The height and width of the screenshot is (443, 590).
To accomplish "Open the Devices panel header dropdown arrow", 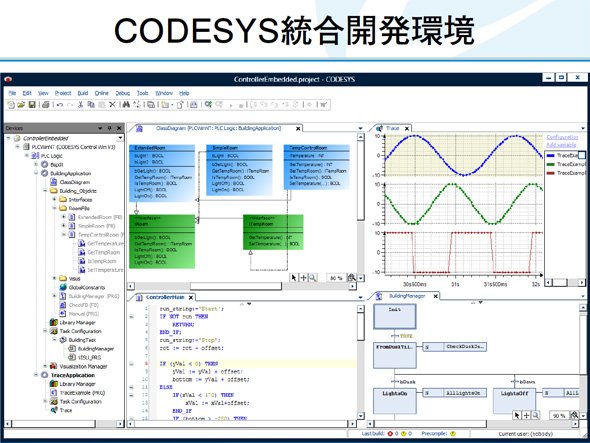I will click(x=100, y=128).
